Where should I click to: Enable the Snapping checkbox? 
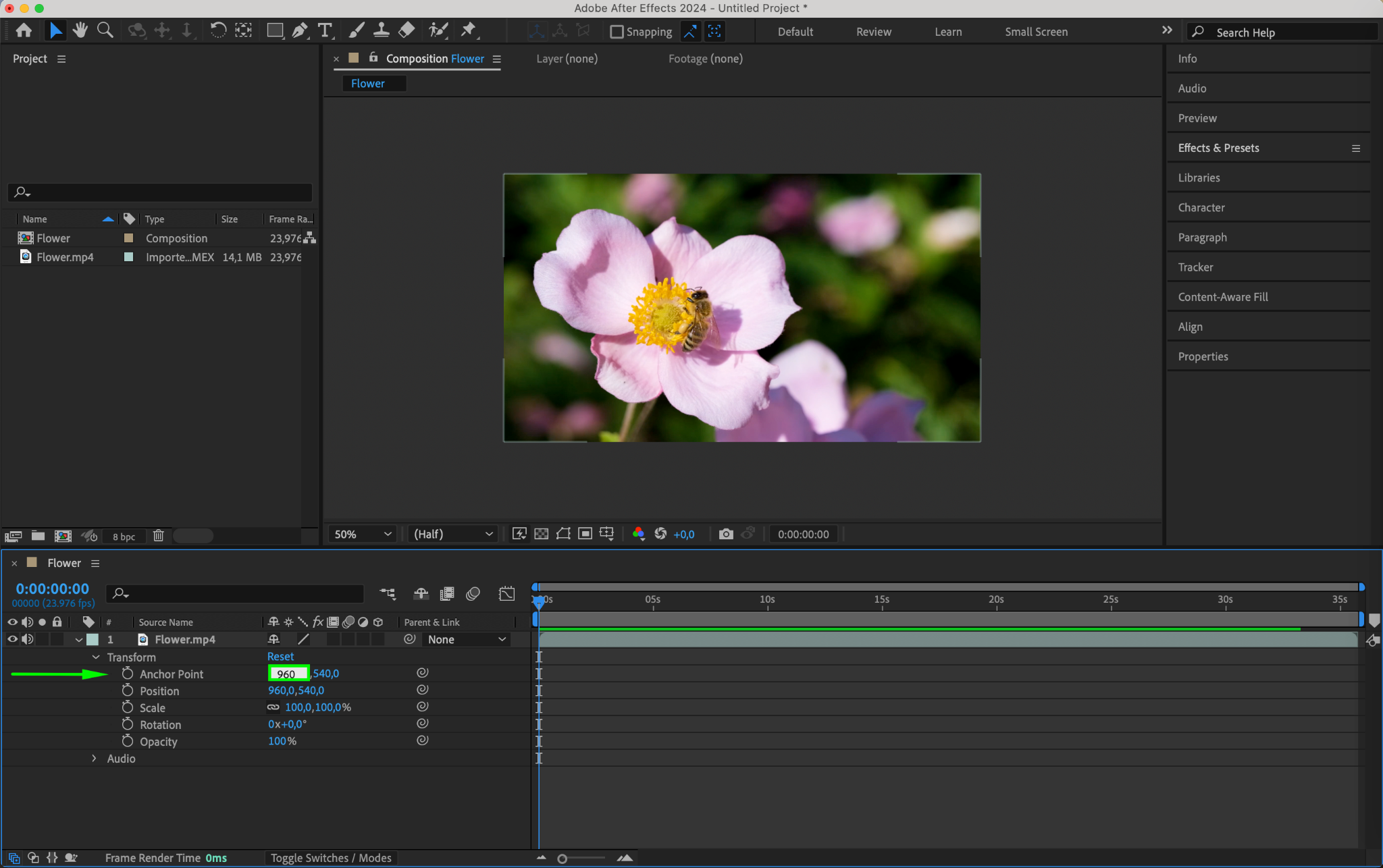(x=617, y=32)
